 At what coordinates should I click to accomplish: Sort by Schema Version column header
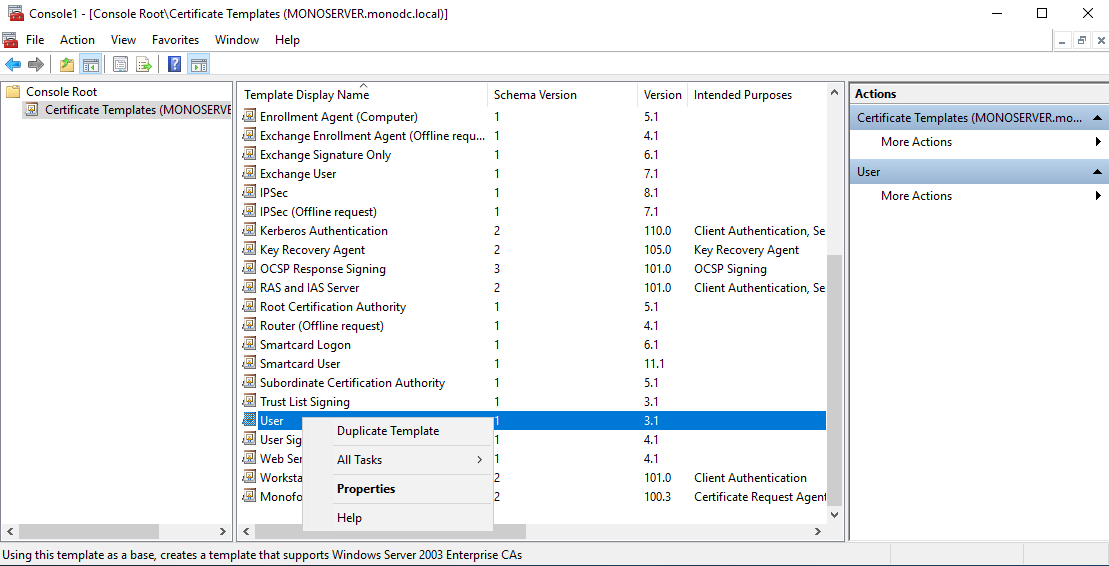tap(535, 95)
